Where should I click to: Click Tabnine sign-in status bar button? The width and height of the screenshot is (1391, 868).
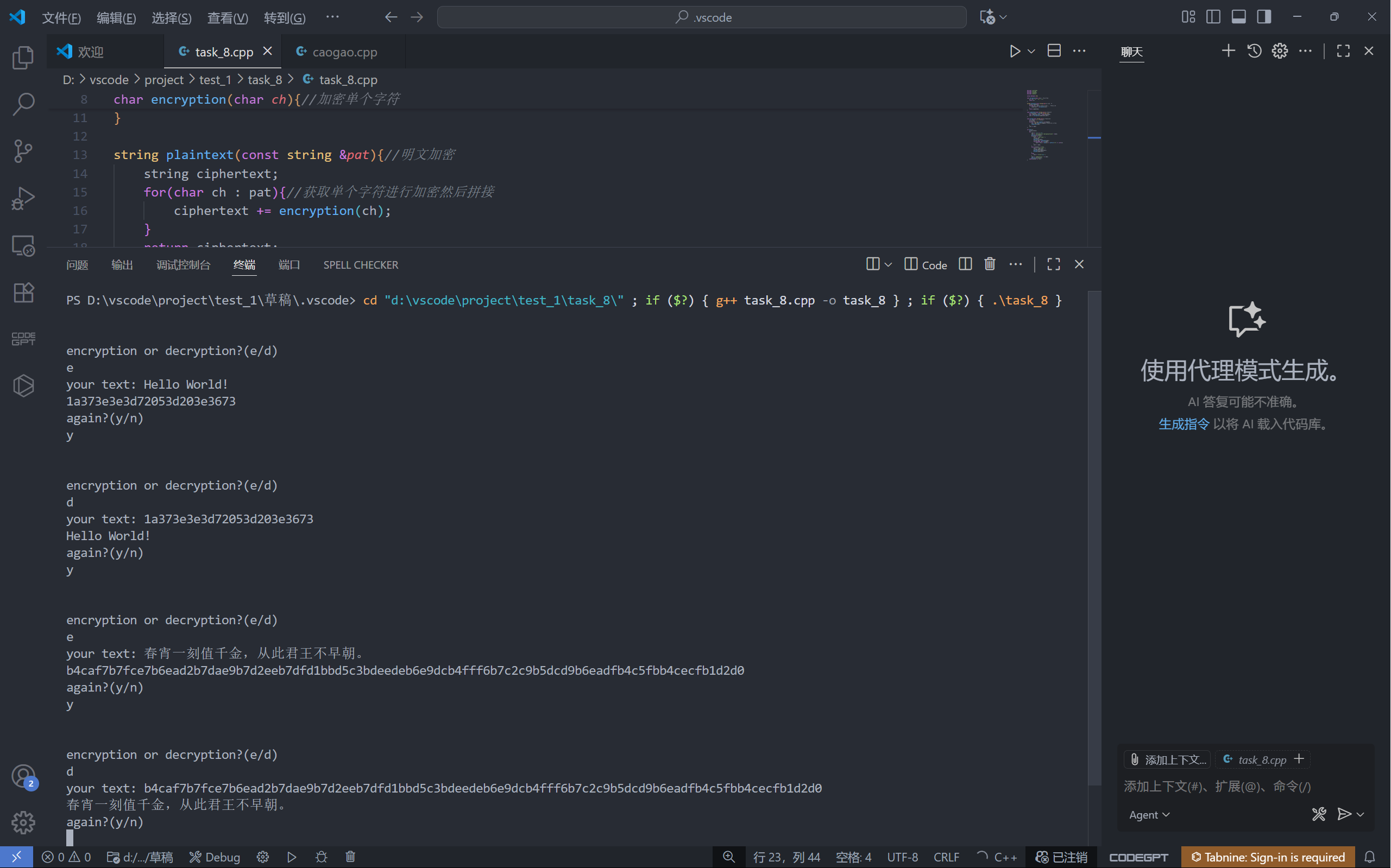pos(1268,857)
